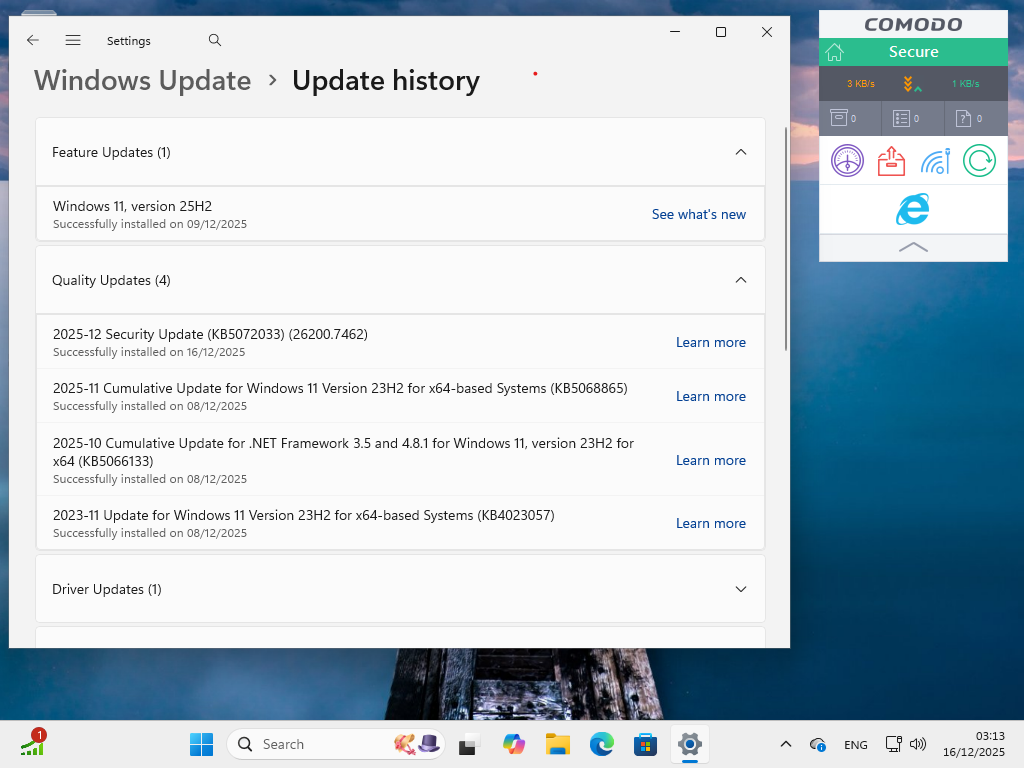The image size is (1024, 768).
Task: Open network status tray icon
Action: coord(893,744)
